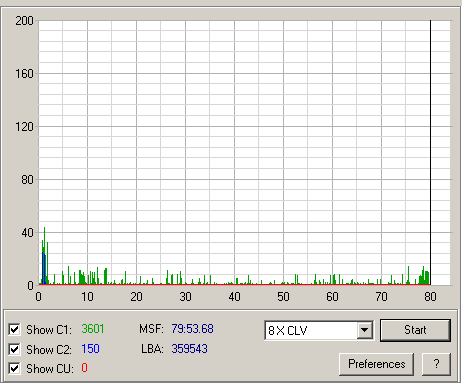Click the MSF value 79:53.68
462x384 pixels.
click(x=192, y=329)
